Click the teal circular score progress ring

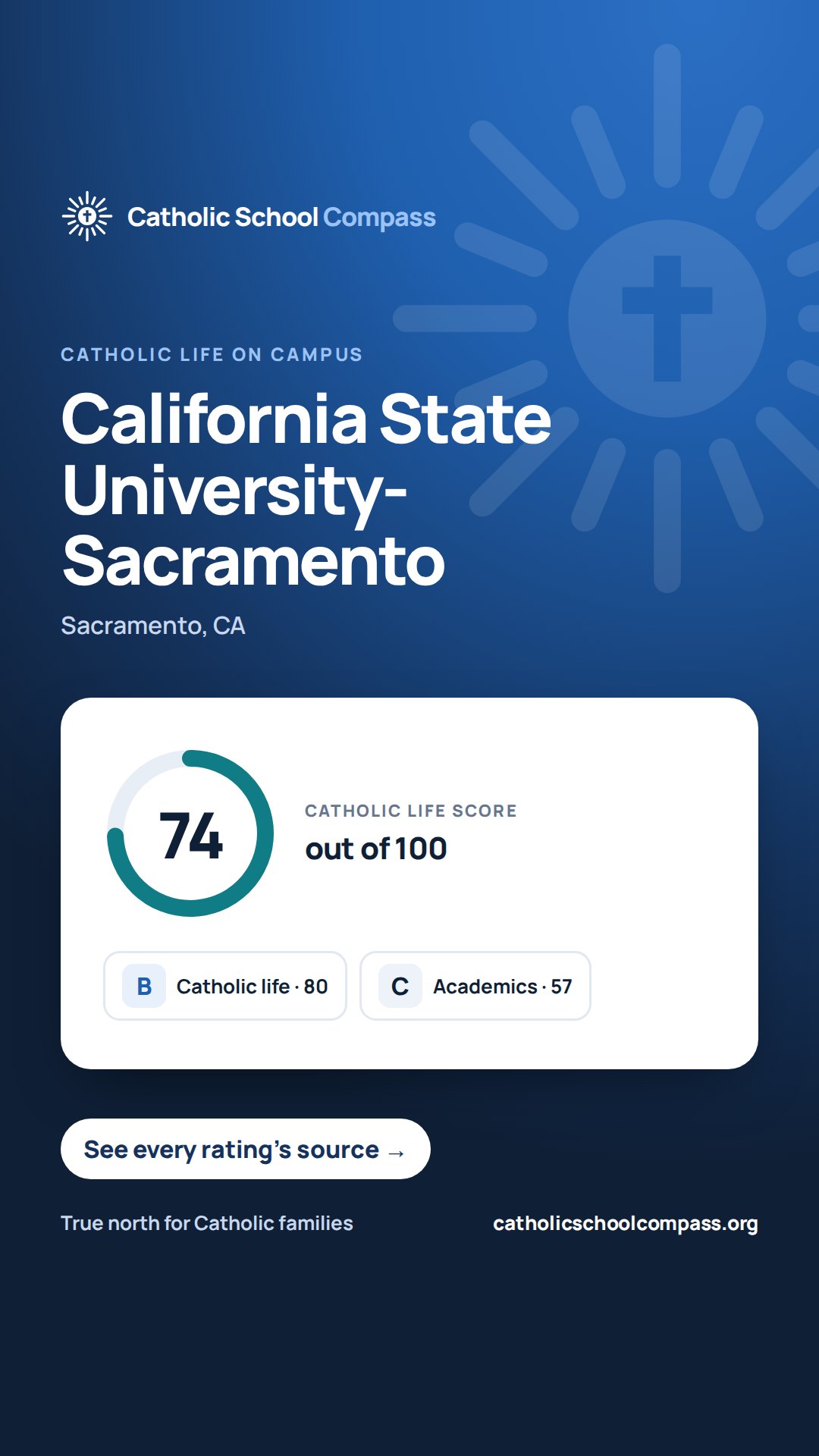tap(190, 833)
